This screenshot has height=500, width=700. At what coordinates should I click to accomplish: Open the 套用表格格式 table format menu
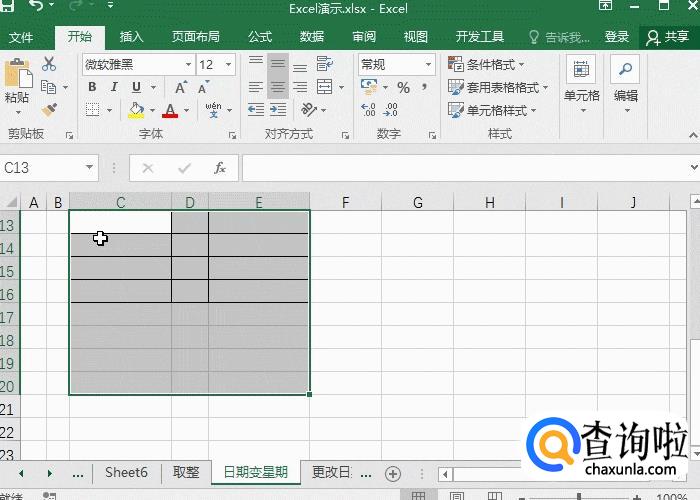498,87
